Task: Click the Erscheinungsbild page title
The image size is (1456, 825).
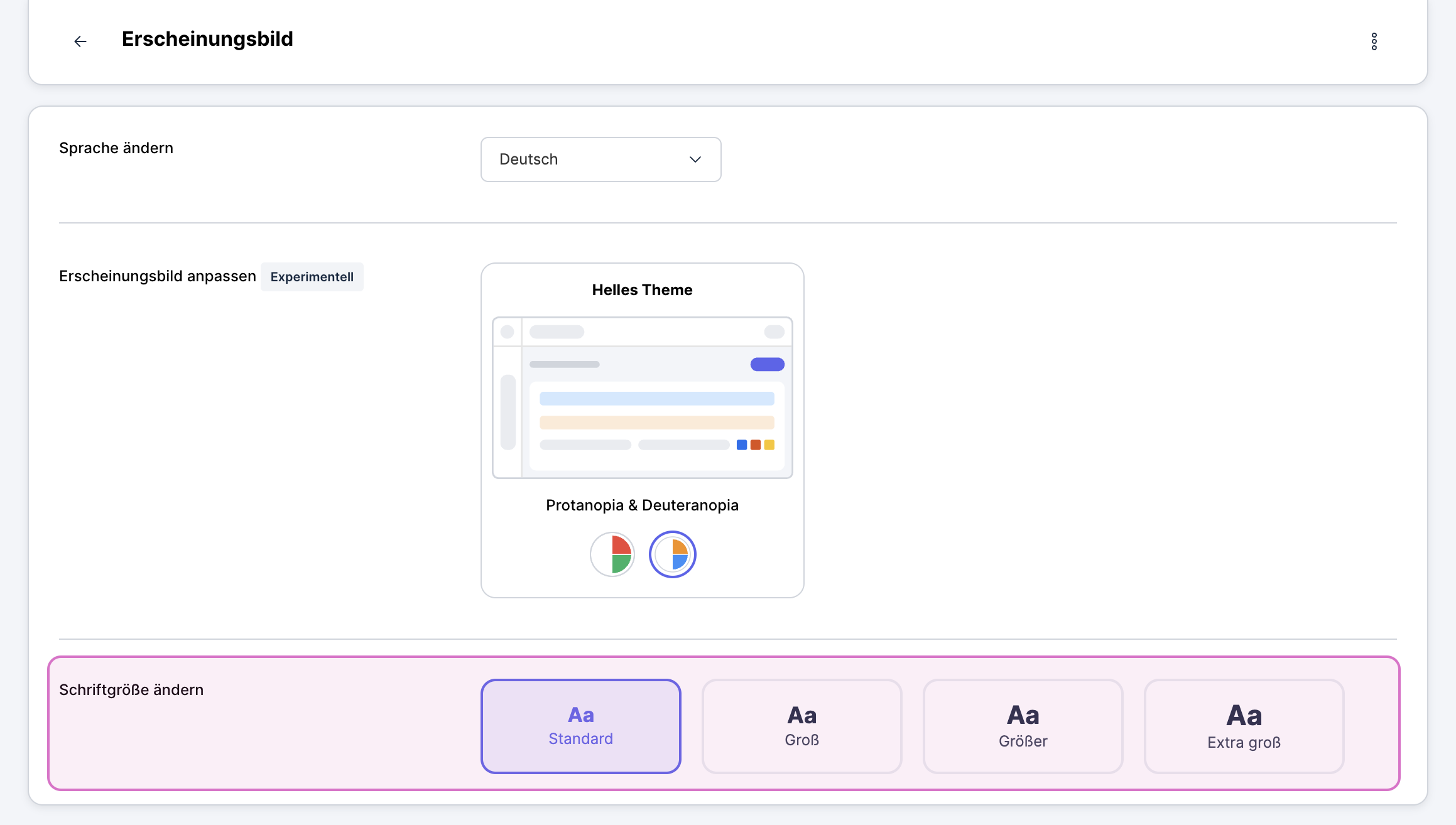Action: tap(207, 39)
